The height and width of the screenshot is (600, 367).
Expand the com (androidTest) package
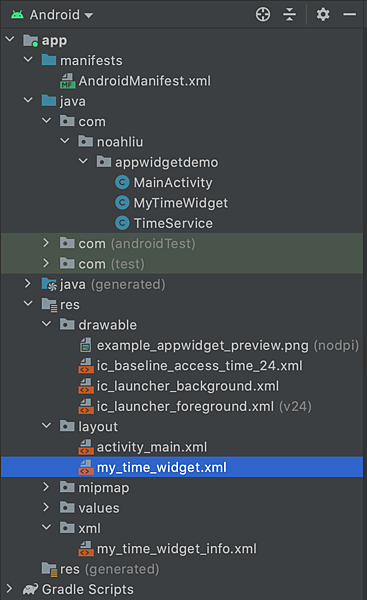[x=46, y=243]
